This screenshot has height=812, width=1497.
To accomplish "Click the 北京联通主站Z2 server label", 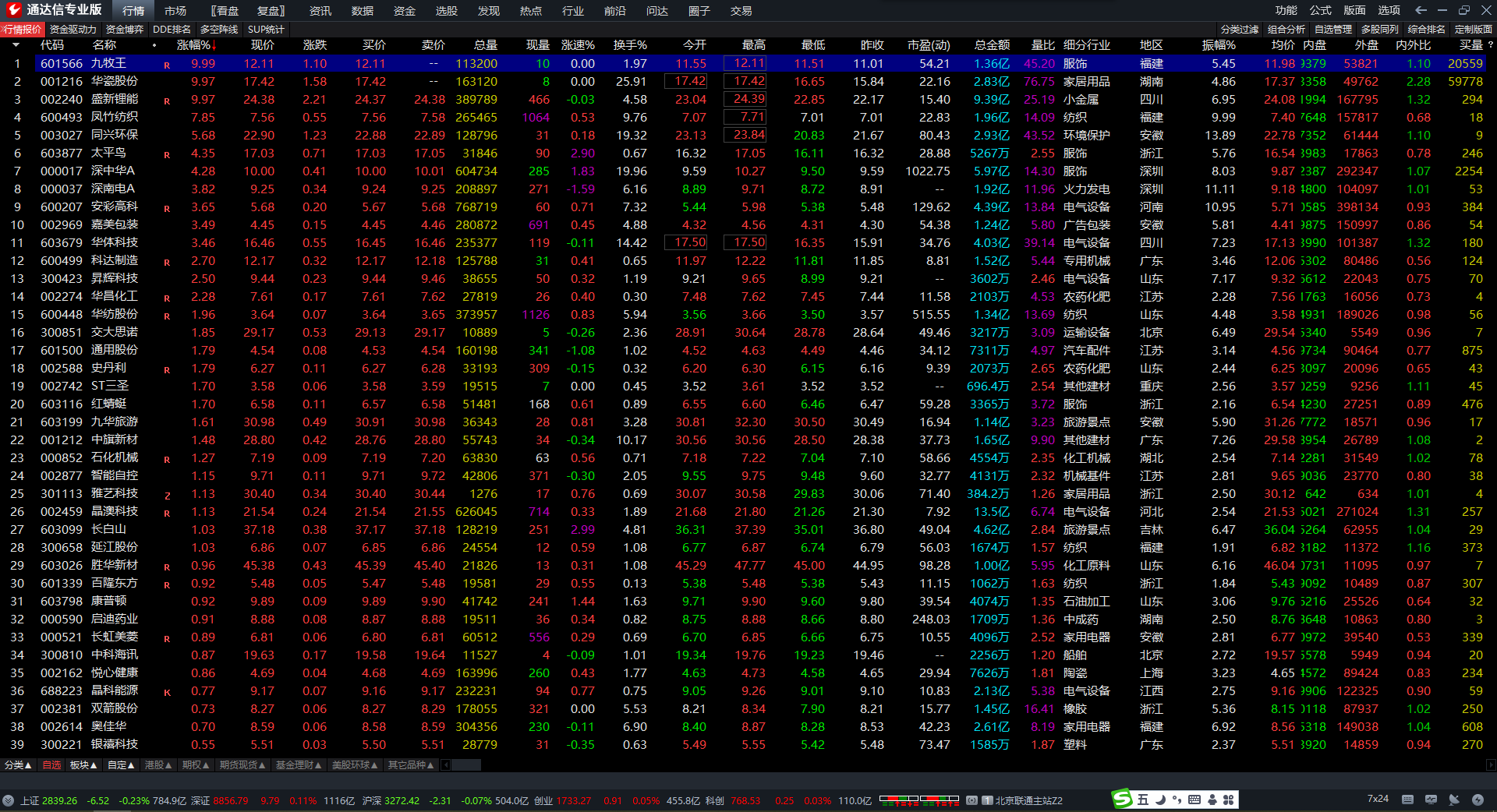I will click(1029, 800).
